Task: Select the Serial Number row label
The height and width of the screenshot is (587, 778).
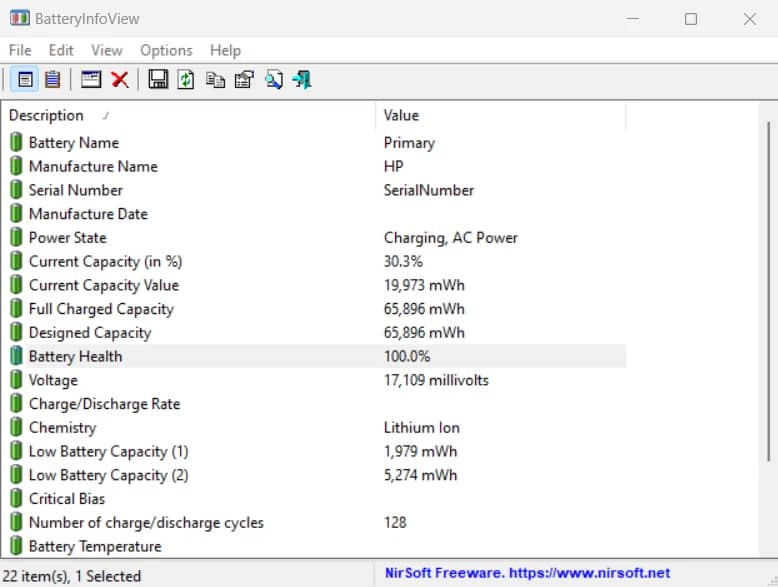Action: point(75,190)
